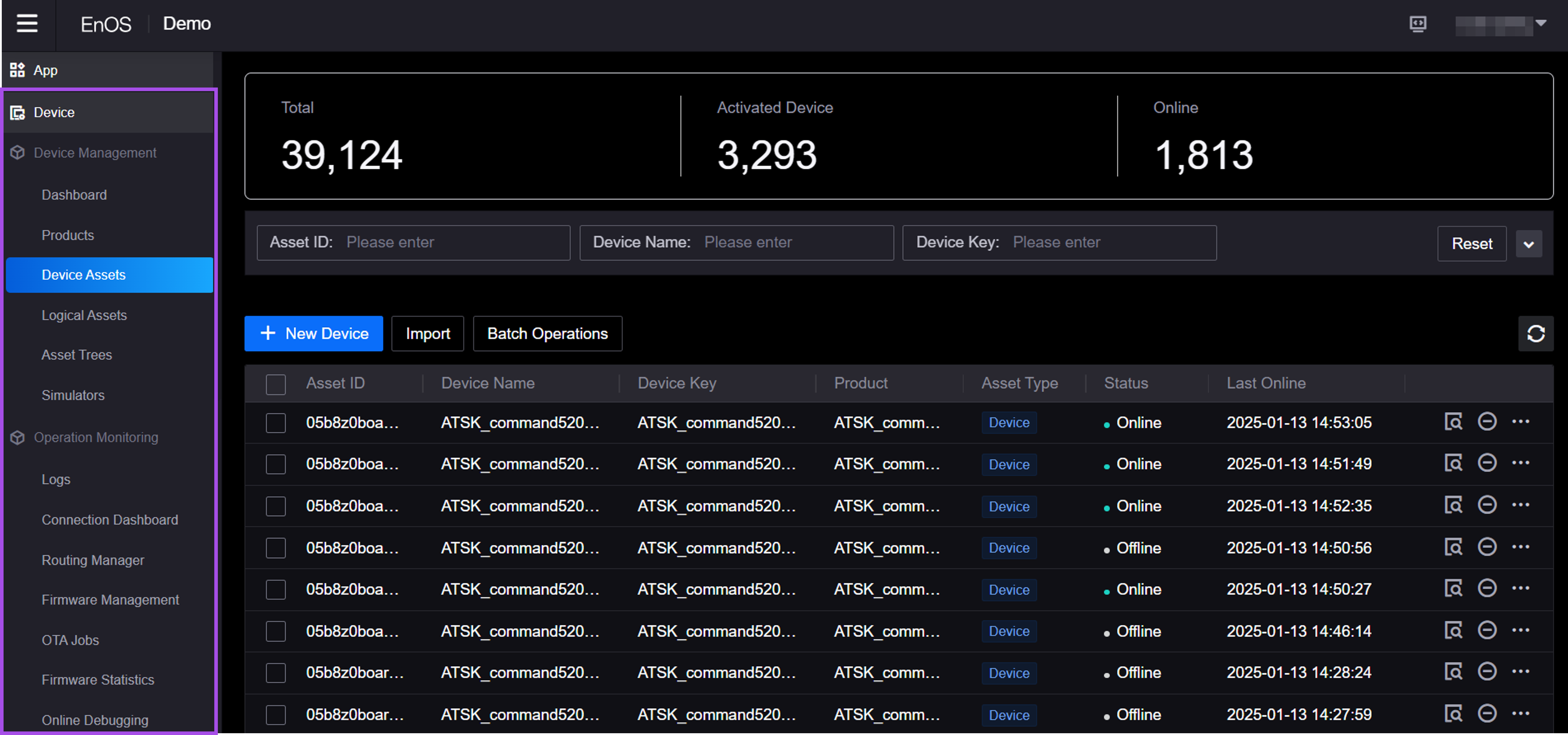Open Products in the sidebar
The image size is (1568, 735).
click(x=68, y=235)
